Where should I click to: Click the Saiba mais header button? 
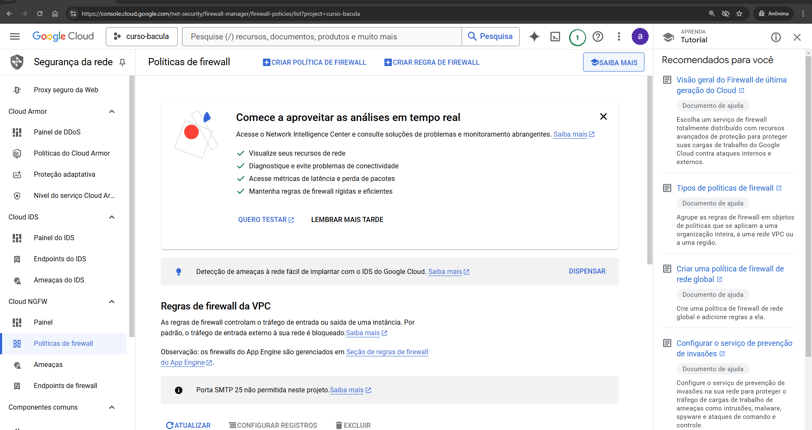pyautogui.click(x=614, y=62)
